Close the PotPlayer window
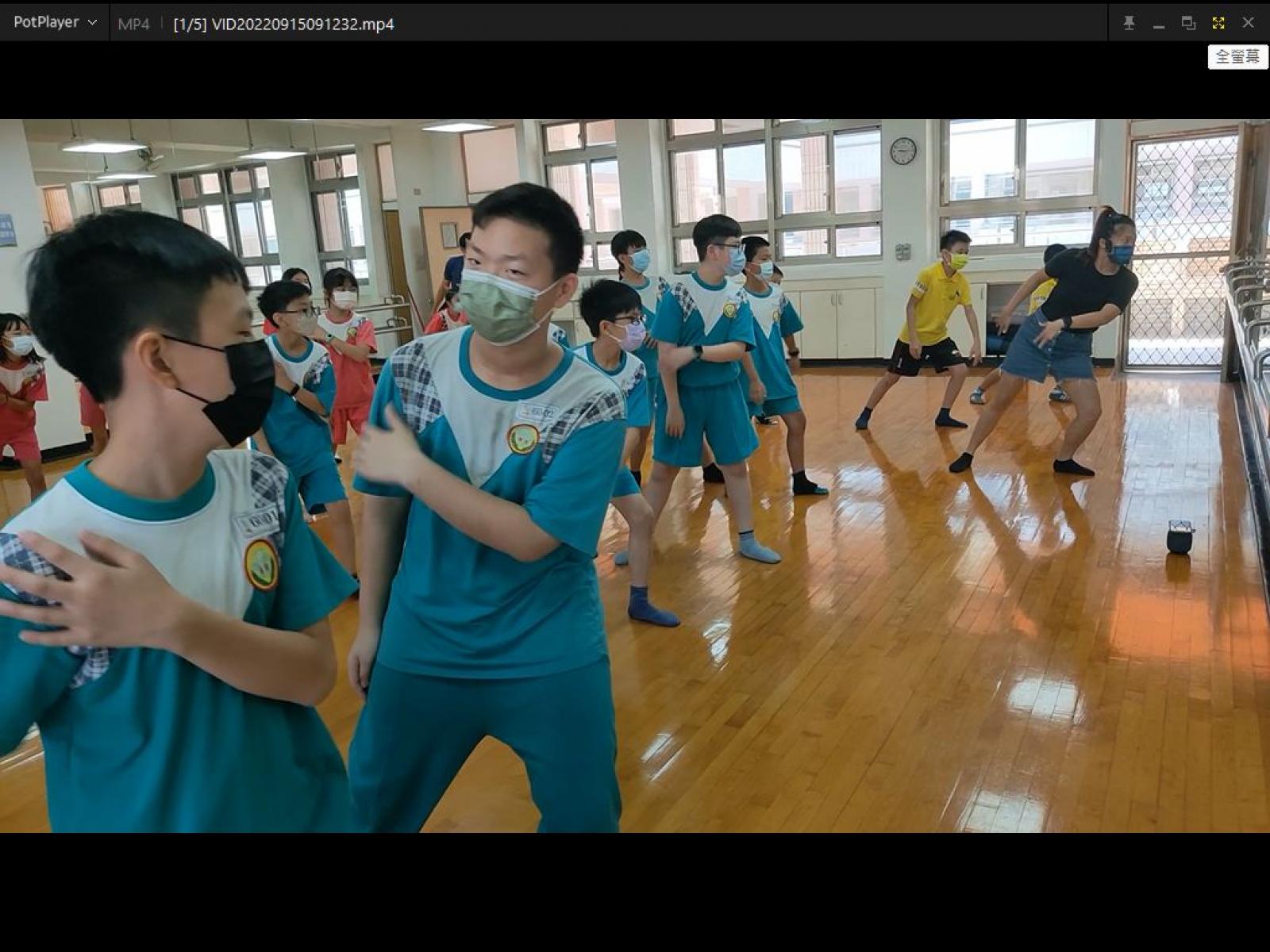This screenshot has width=1270, height=952. pyautogui.click(x=1248, y=23)
